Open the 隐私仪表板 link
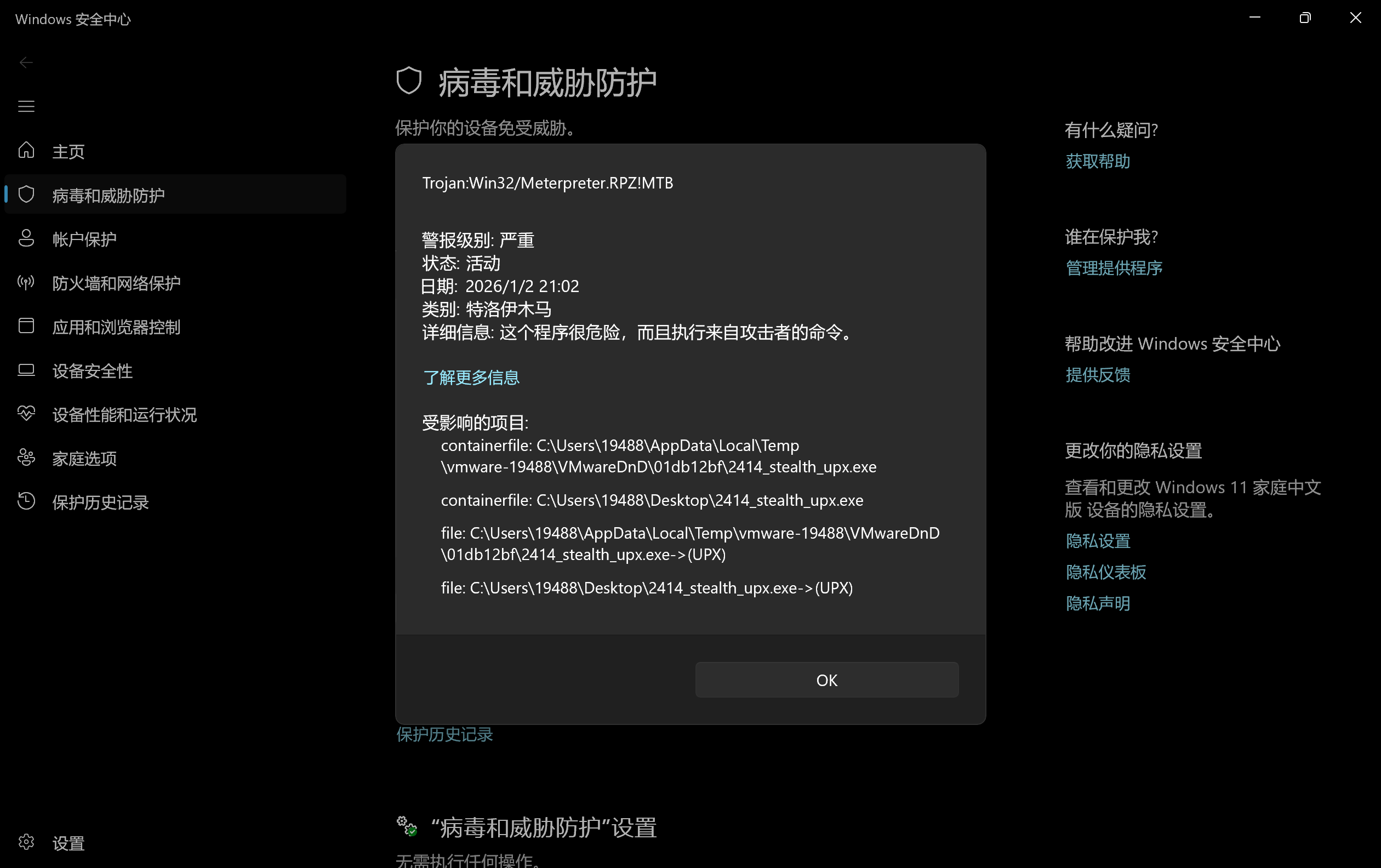Viewport: 1381px width, 868px height. [x=1106, y=572]
